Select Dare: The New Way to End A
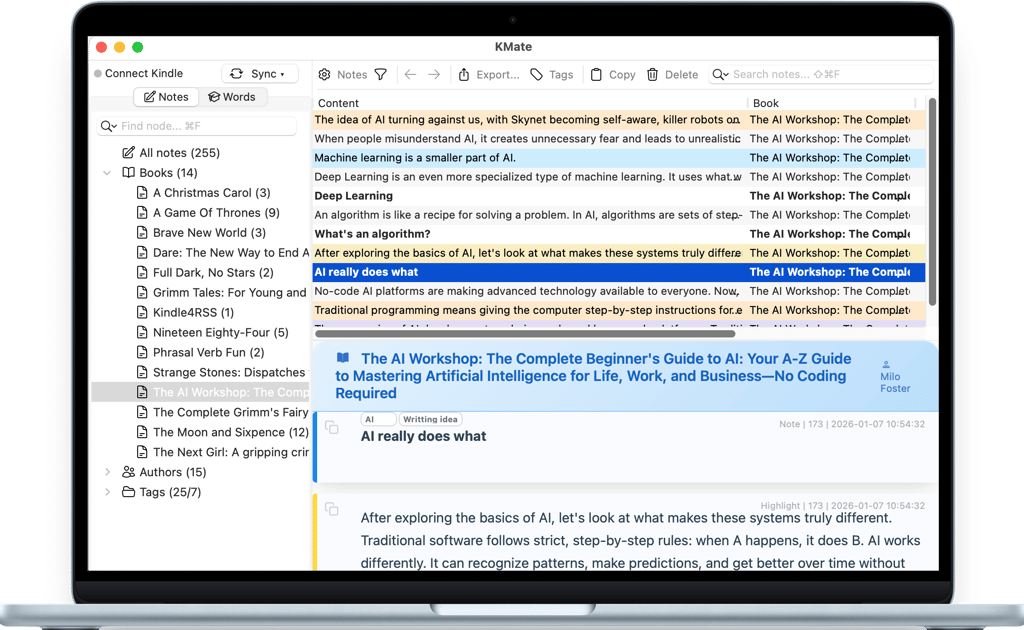1024x630 pixels. (231, 253)
